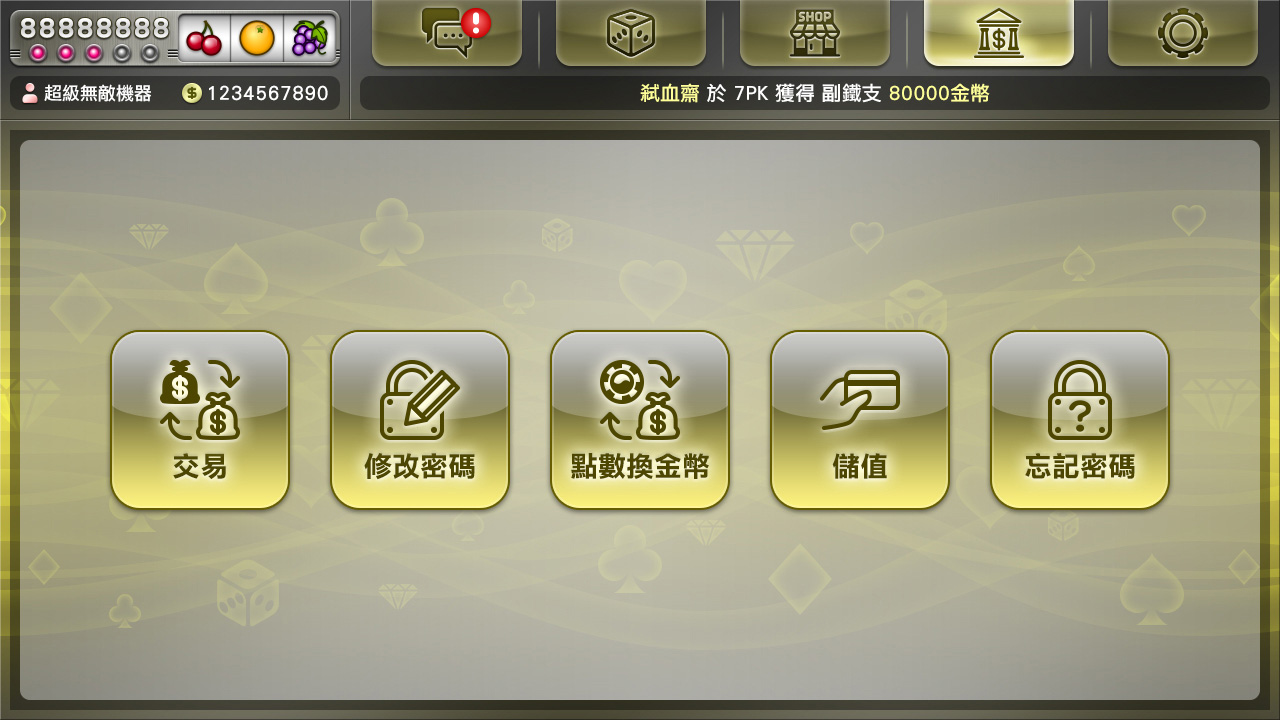Viewport: 1280px width, 720px height.
Task: Open the 儲值 top-up card button
Action: (x=860, y=420)
